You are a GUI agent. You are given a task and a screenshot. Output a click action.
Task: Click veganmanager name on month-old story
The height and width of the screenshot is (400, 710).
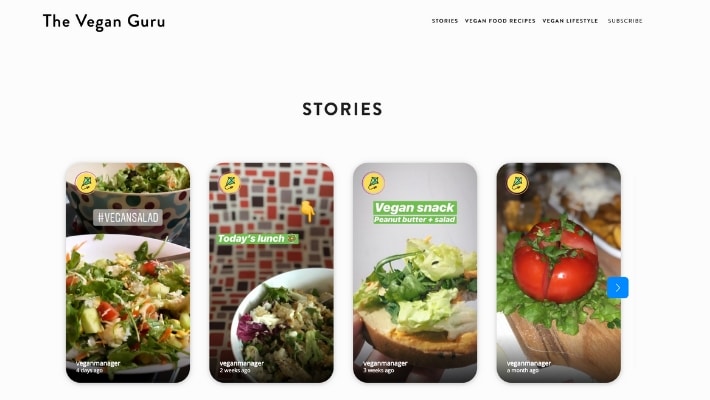(x=529, y=363)
